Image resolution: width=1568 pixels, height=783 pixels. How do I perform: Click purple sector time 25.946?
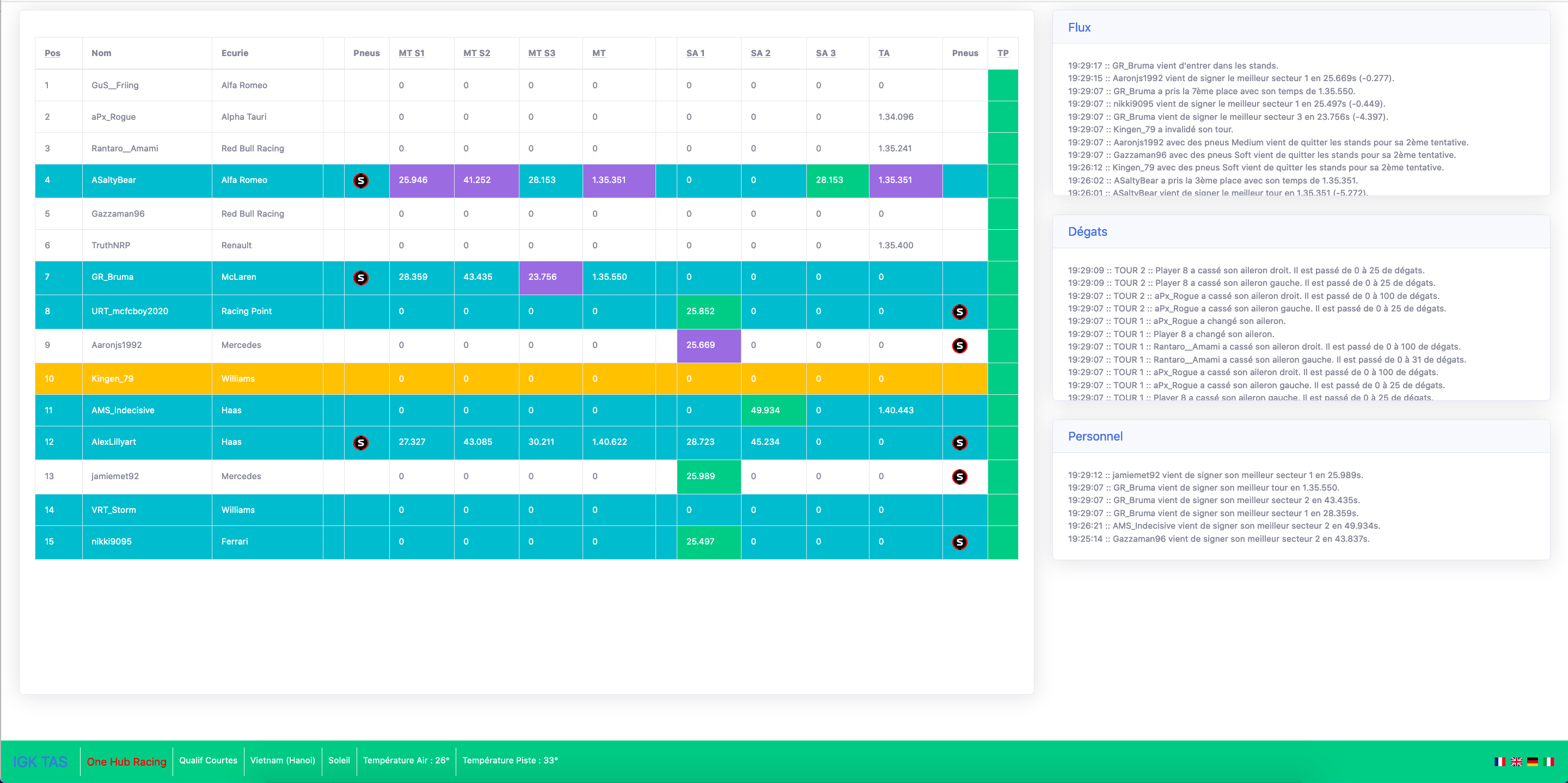(422, 181)
